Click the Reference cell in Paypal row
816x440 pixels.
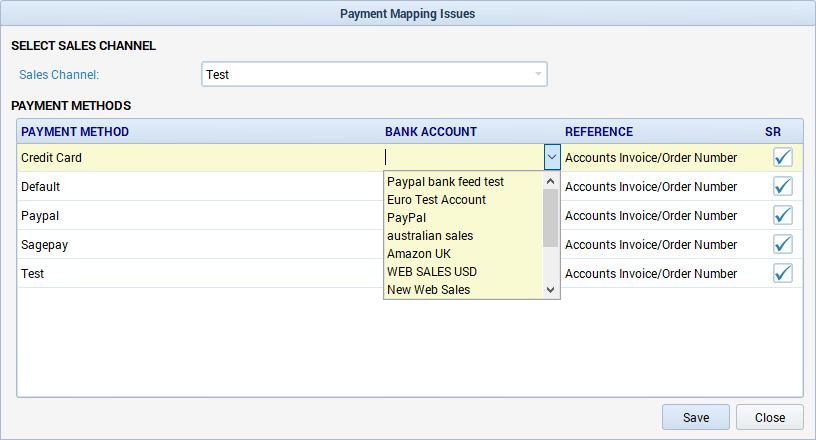tap(651, 216)
